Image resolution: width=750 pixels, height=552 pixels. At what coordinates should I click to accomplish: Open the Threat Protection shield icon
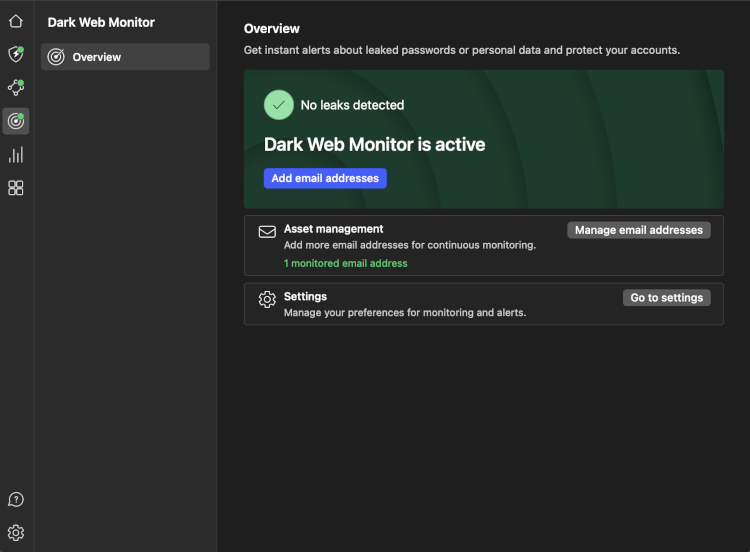(x=16, y=54)
